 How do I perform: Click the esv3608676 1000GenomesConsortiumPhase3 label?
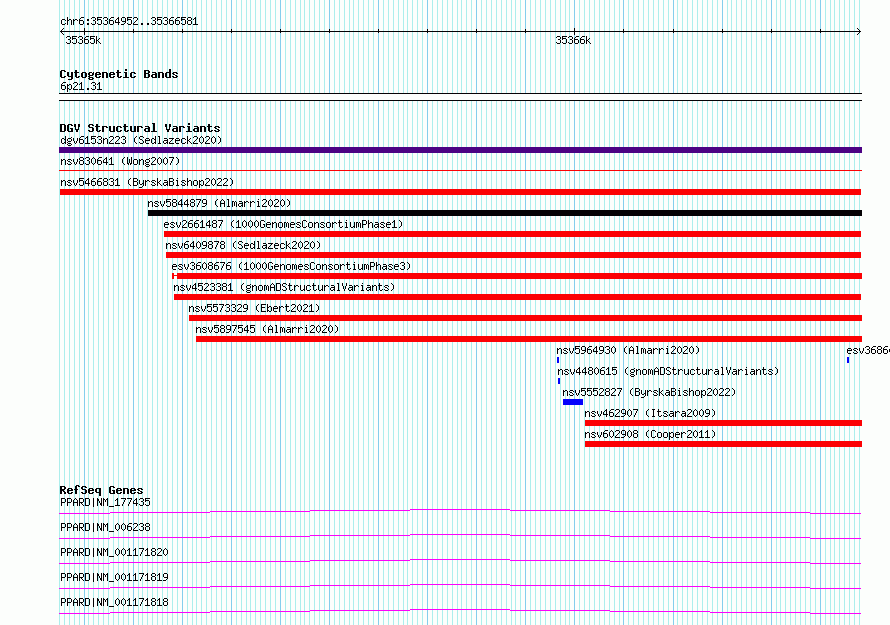[x=291, y=266]
